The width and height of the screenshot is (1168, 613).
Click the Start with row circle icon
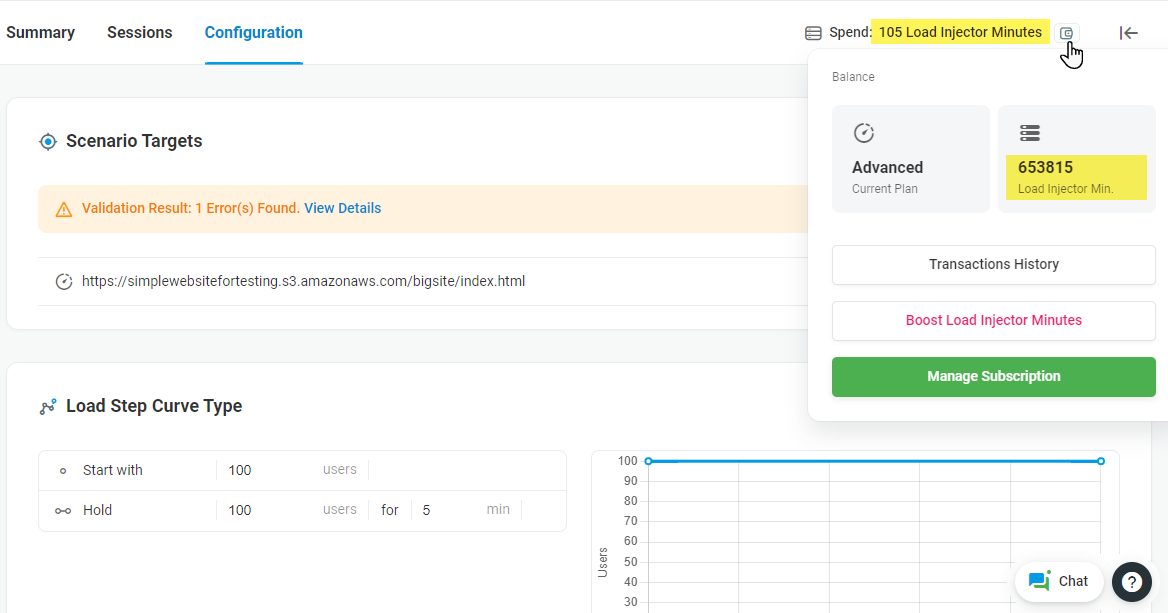coord(63,471)
